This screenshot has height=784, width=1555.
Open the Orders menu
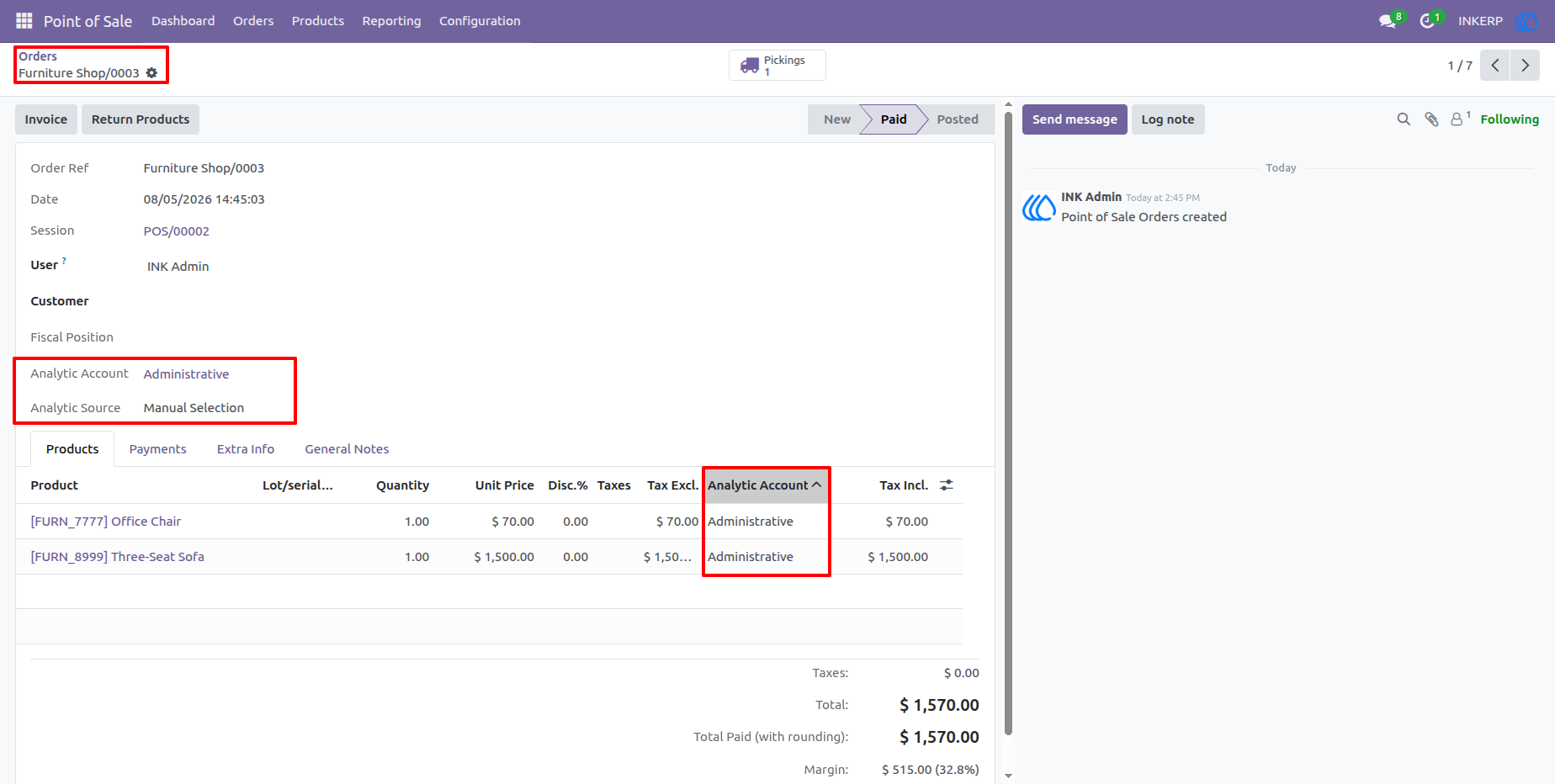coord(253,21)
